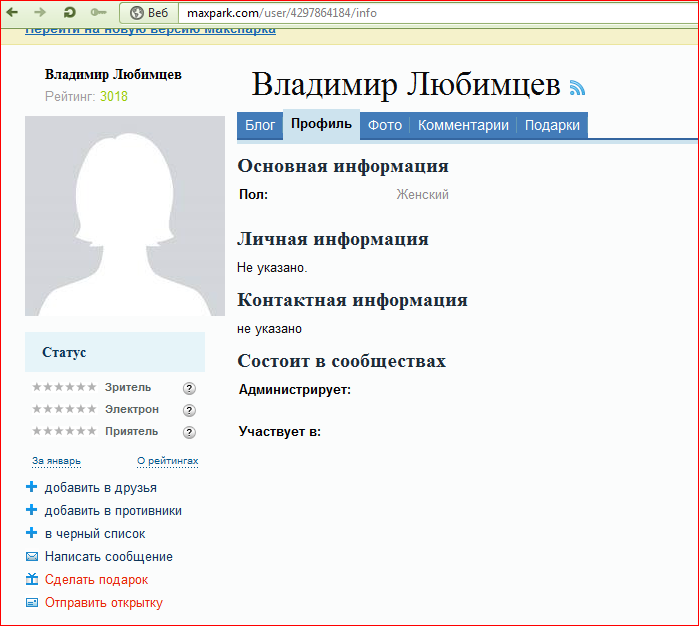The height and width of the screenshot is (626, 699).
Task: Click the Женский gender value
Action: (423, 195)
